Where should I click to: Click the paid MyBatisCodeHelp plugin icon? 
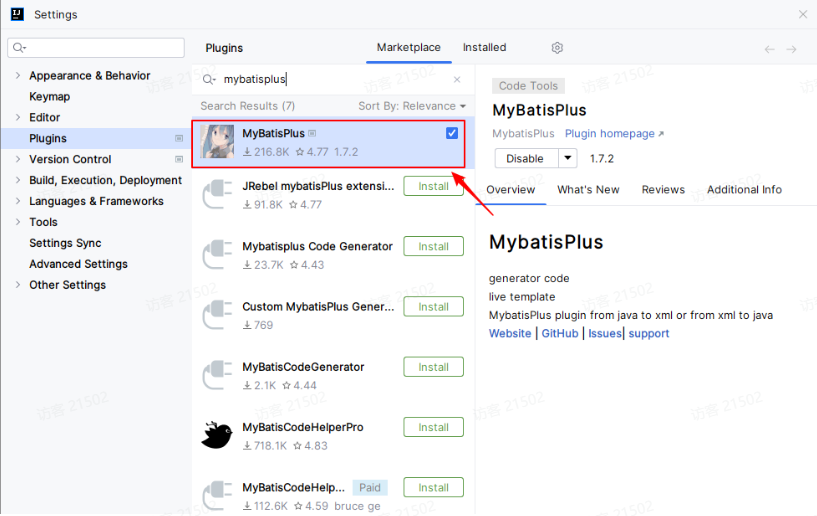(217, 496)
